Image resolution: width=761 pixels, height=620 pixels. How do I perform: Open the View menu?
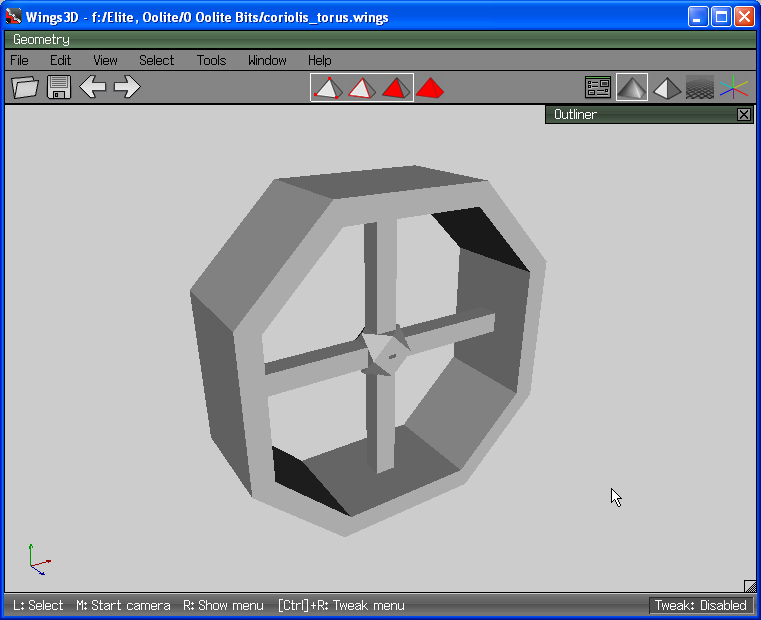(x=105, y=60)
